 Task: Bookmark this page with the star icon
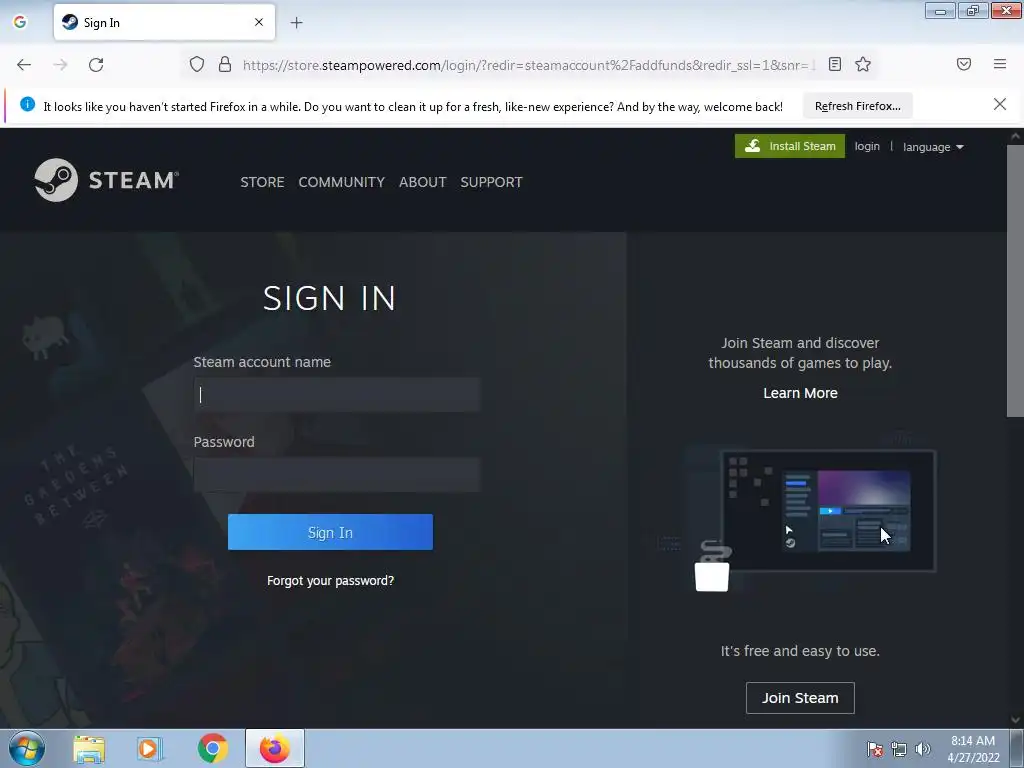pos(863,64)
